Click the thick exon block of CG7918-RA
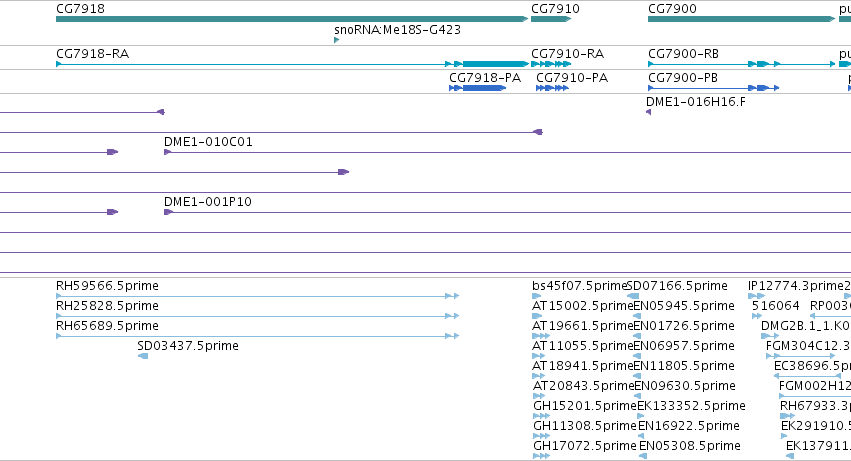The width and height of the screenshot is (851, 461). pos(495,64)
